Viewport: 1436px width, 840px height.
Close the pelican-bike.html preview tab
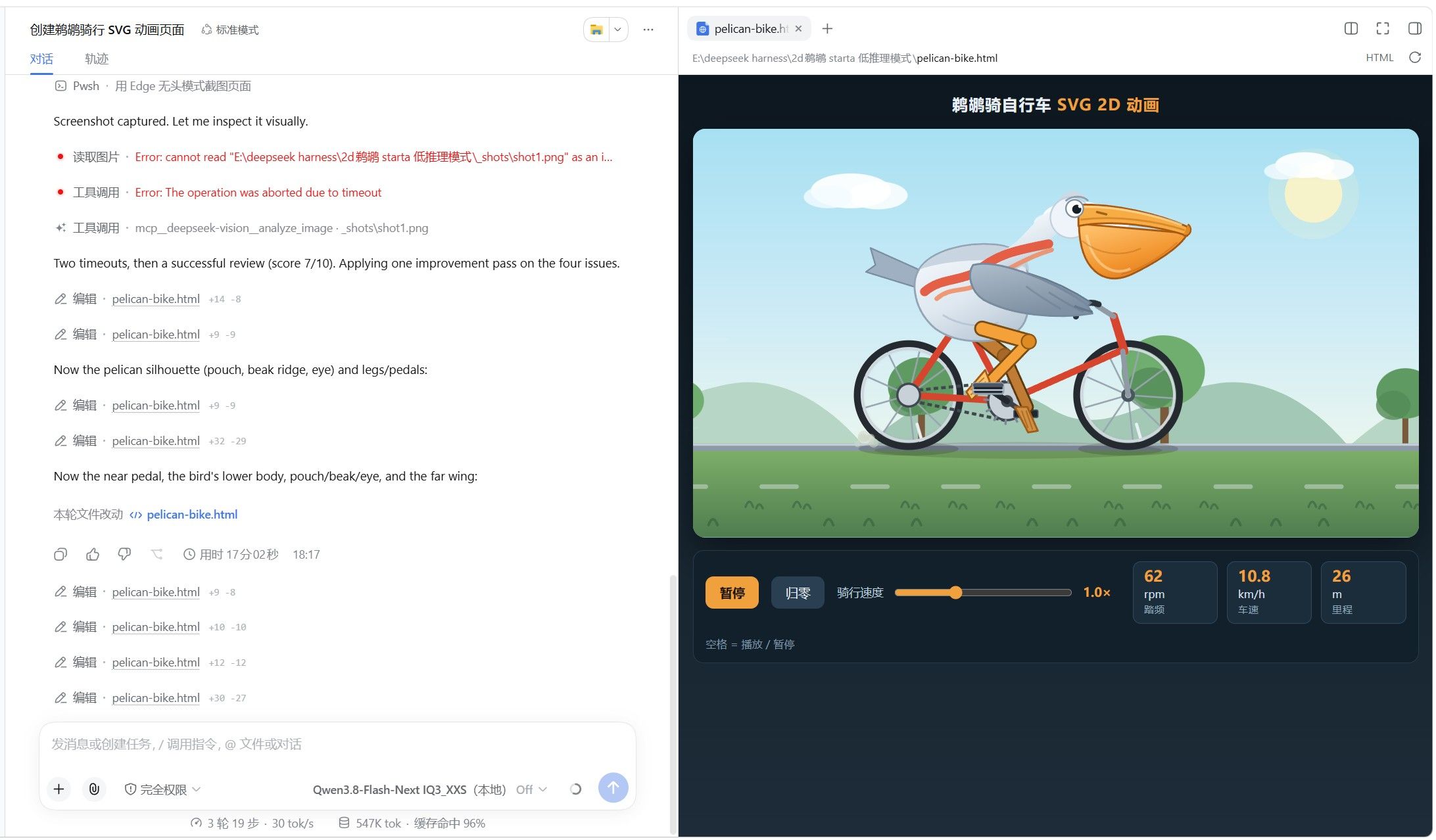tap(798, 29)
